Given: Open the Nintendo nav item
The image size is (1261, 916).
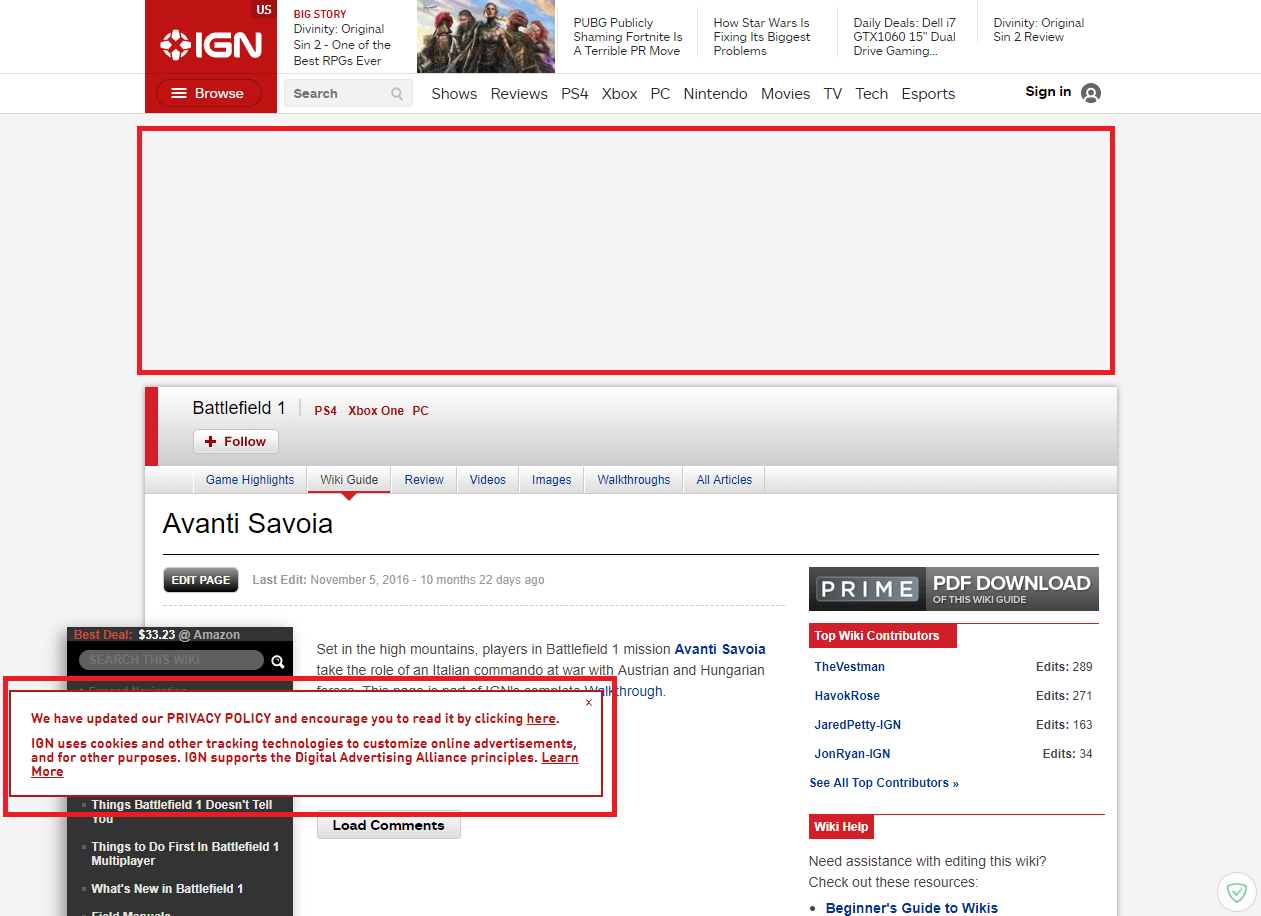Looking at the screenshot, I should 715,94.
